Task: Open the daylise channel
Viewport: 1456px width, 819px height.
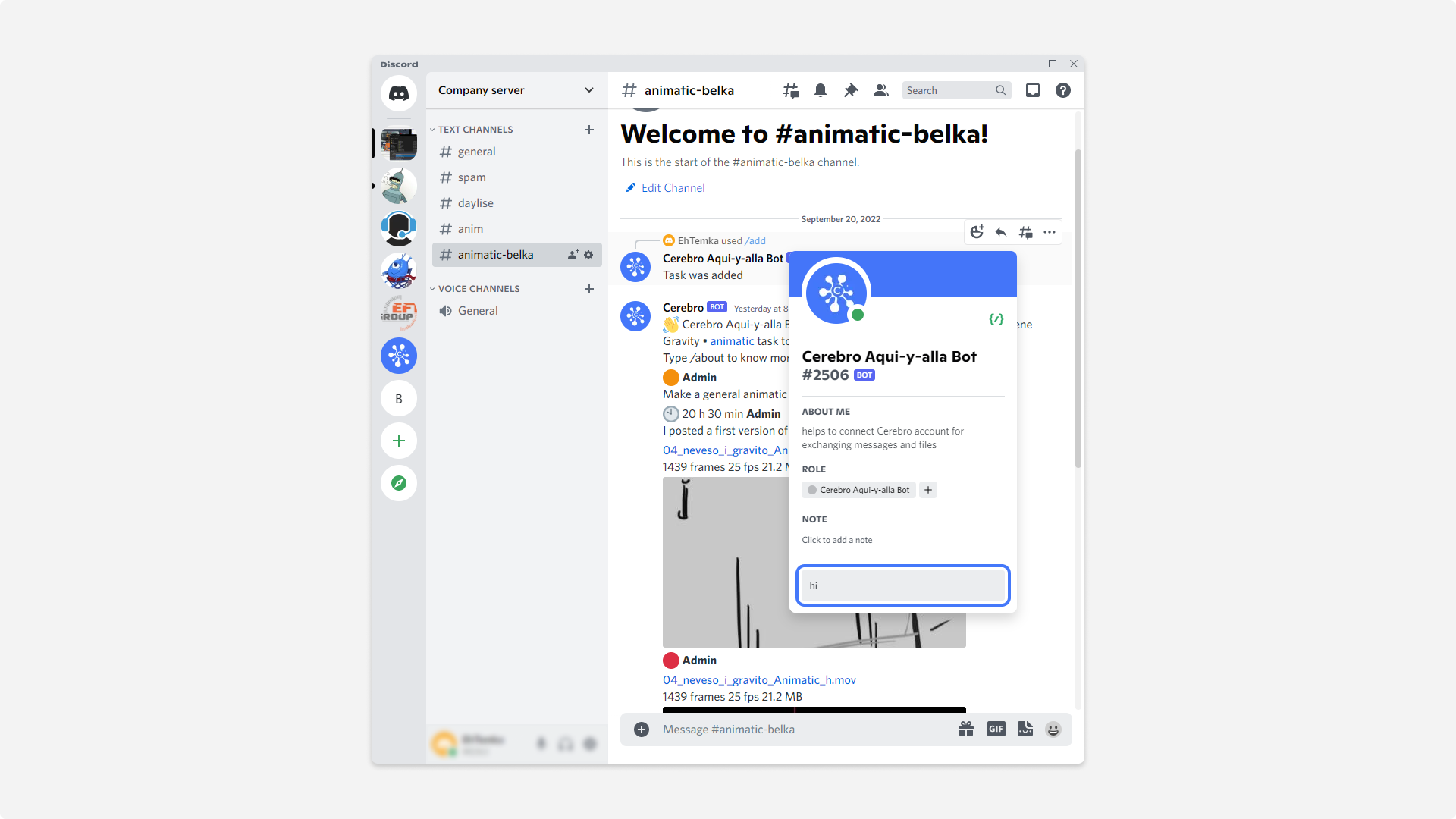Action: pos(517,203)
